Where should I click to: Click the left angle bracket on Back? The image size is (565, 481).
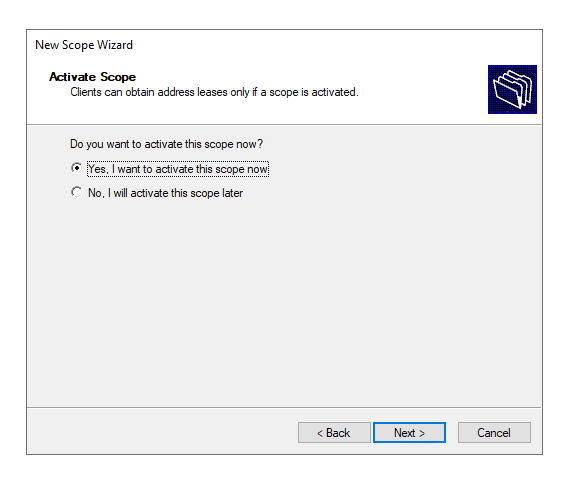320,433
